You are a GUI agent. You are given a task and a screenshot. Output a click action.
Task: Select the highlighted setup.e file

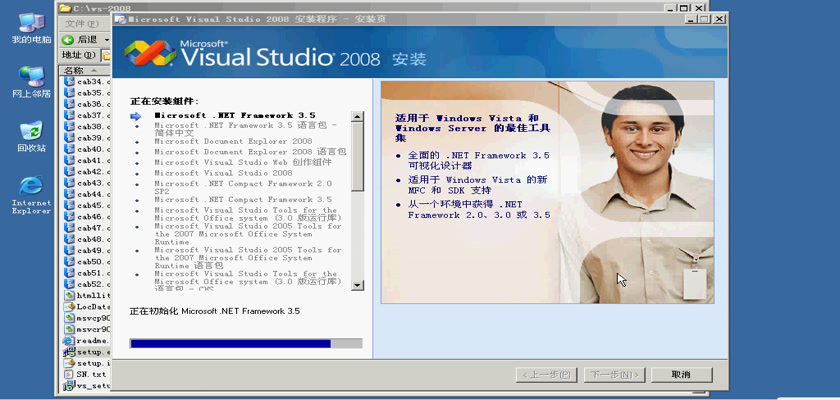pyautogui.click(x=87, y=352)
